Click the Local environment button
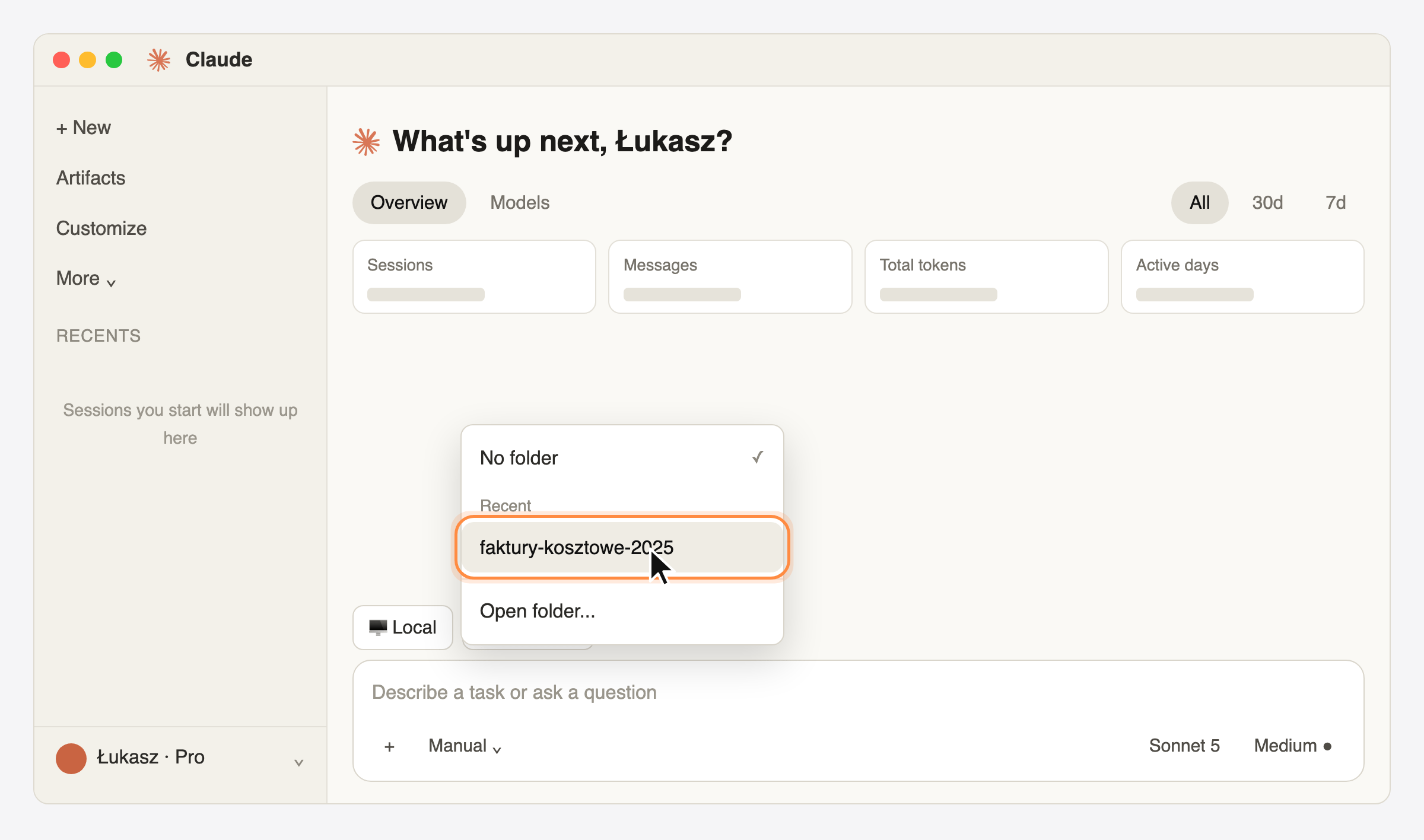Screen dimensions: 1424x840 click(403, 628)
